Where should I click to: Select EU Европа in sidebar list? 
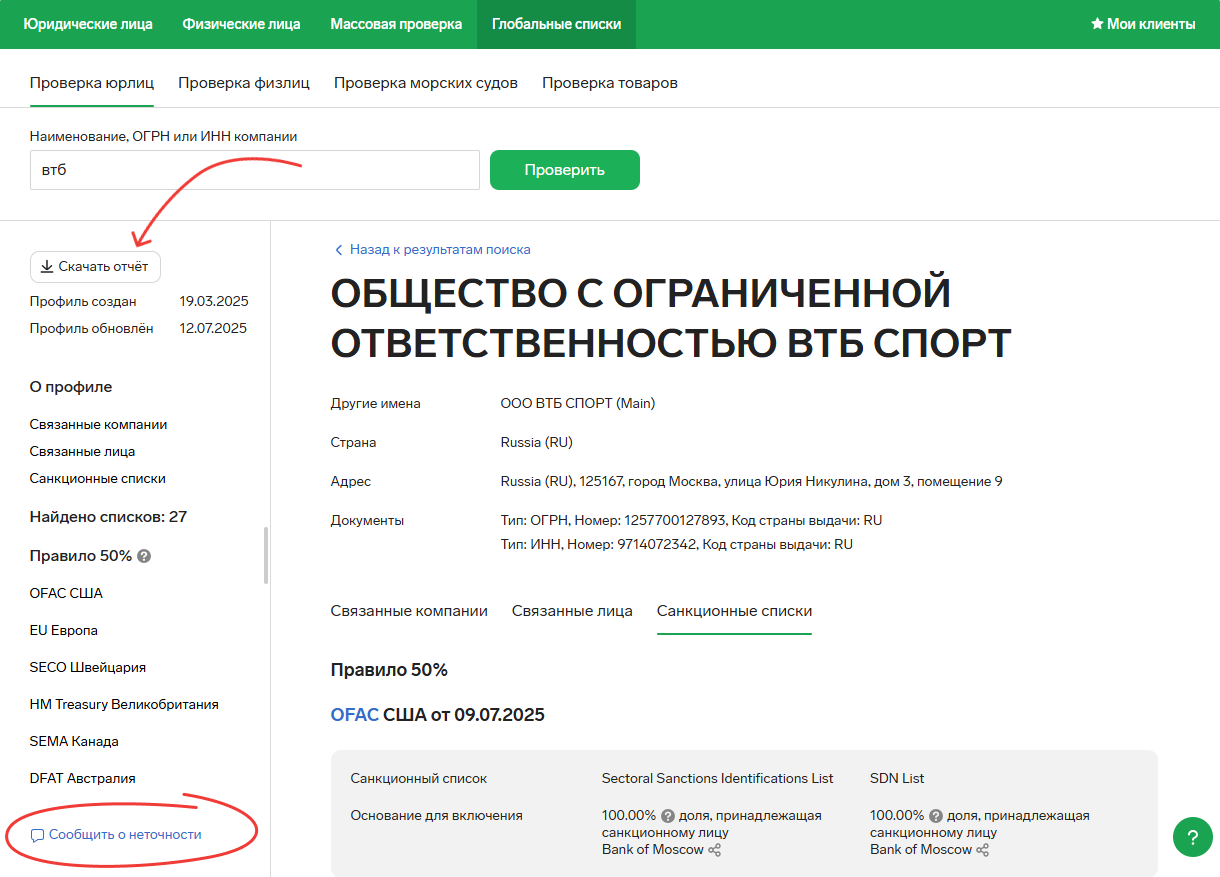coord(64,631)
